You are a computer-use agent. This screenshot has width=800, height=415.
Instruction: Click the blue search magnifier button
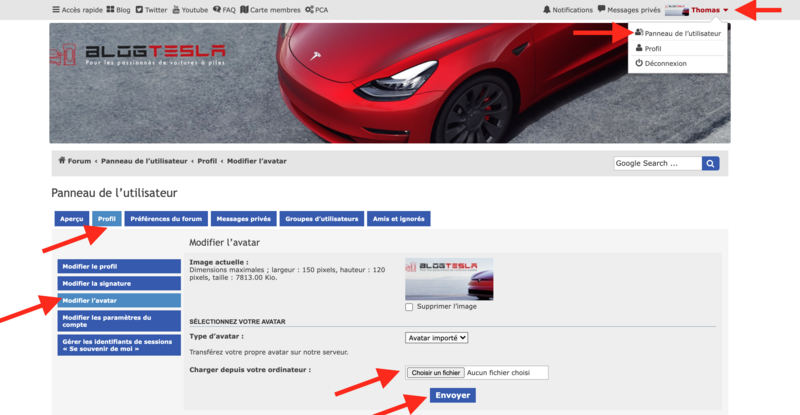tap(711, 163)
